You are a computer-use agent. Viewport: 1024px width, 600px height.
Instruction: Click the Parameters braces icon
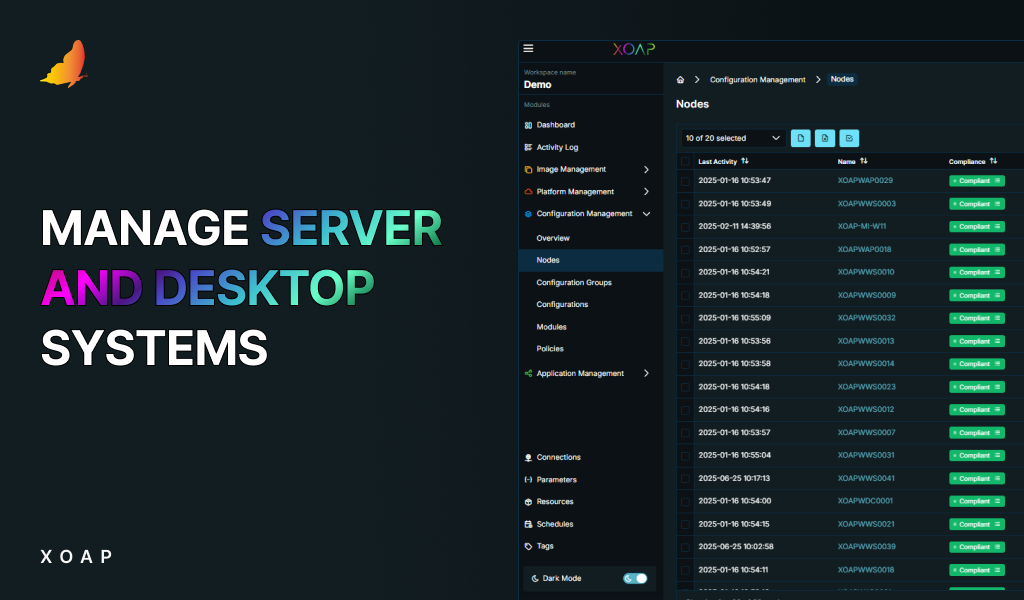[528, 480]
